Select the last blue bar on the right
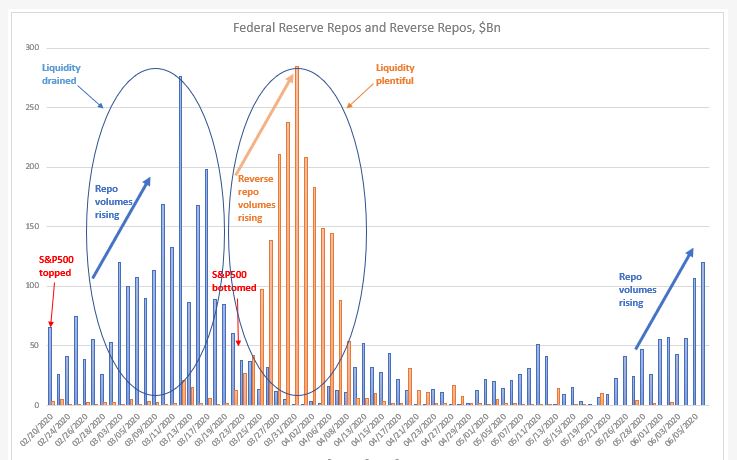 coord(703,333)
